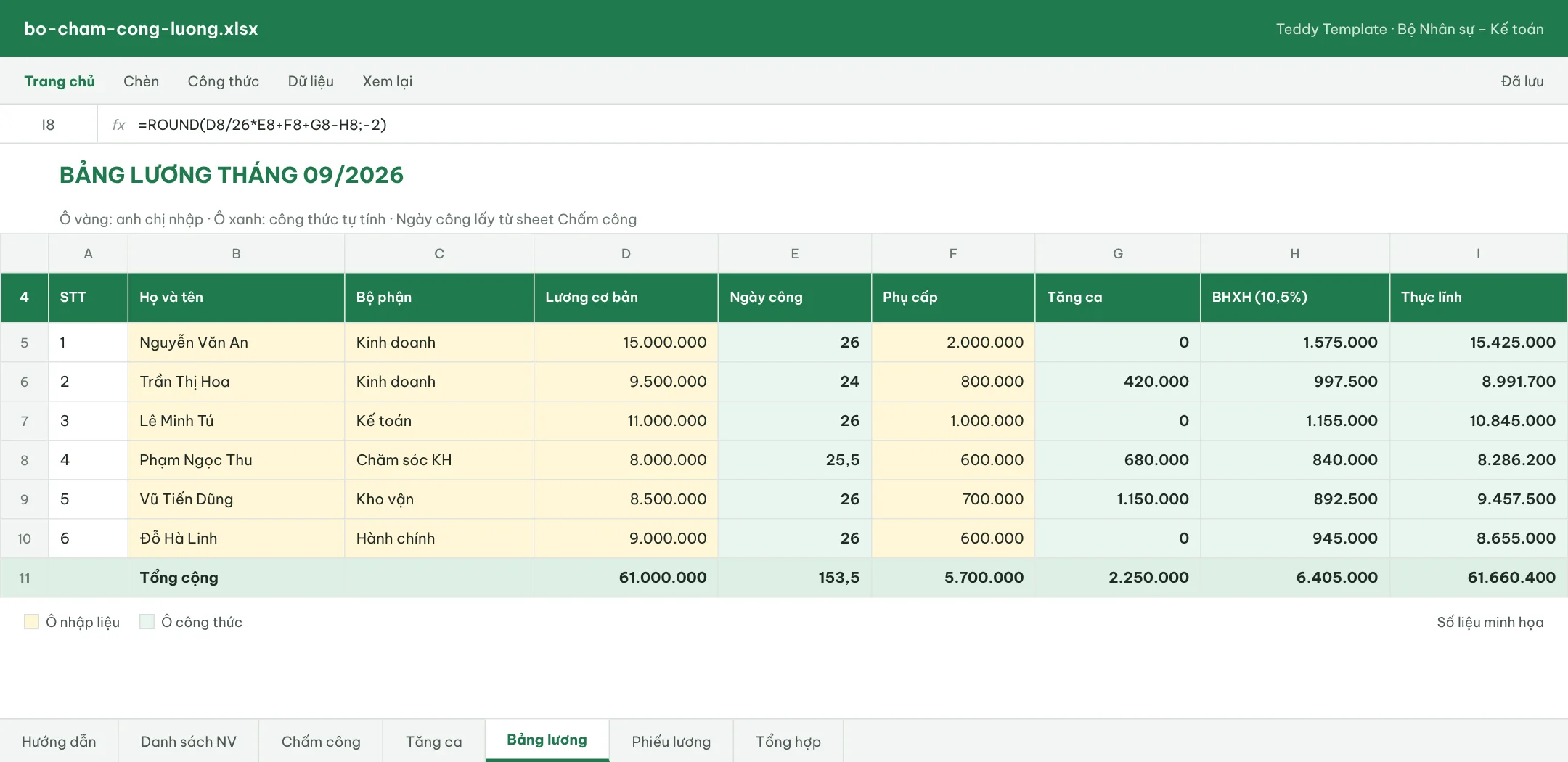Click basic salary 15.000.000 cell

(x=626, y=343)
